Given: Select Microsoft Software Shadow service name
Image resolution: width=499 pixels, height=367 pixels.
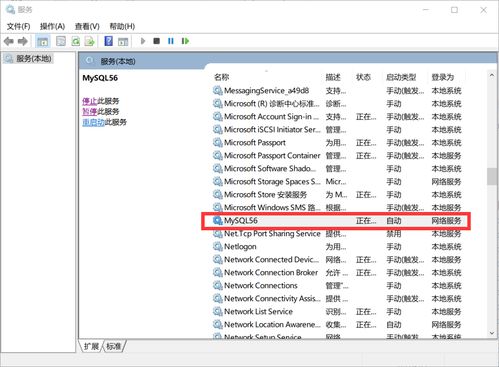Looking at the screenshot, I should pyautogui.click(x=270, y=169).
